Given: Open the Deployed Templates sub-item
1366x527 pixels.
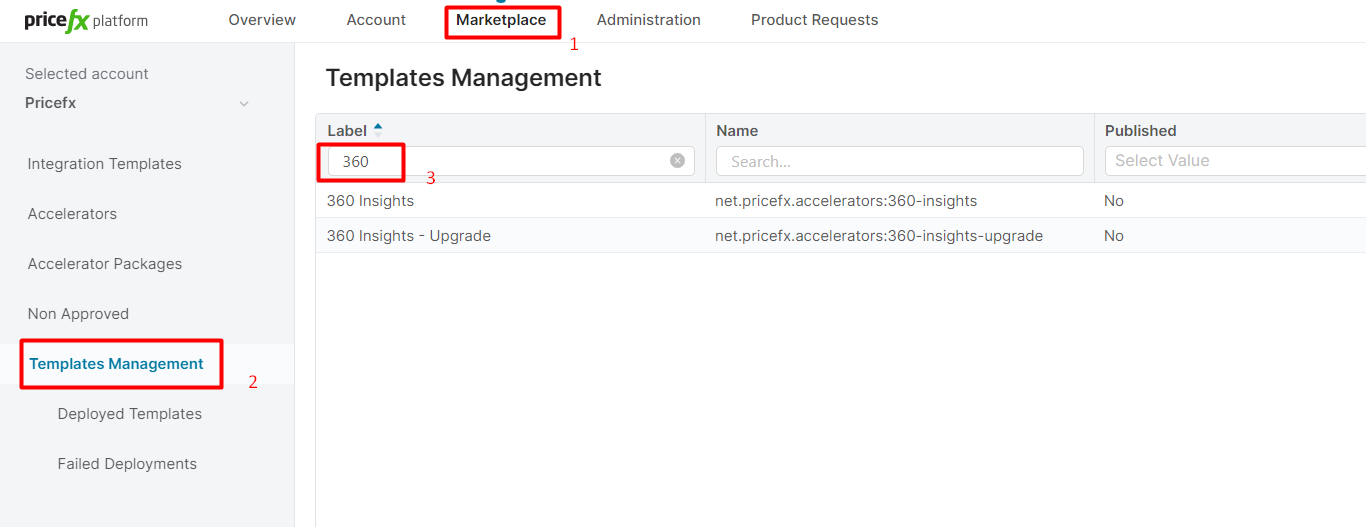Looking at the screenshot, I should click(x=130, y=414).
